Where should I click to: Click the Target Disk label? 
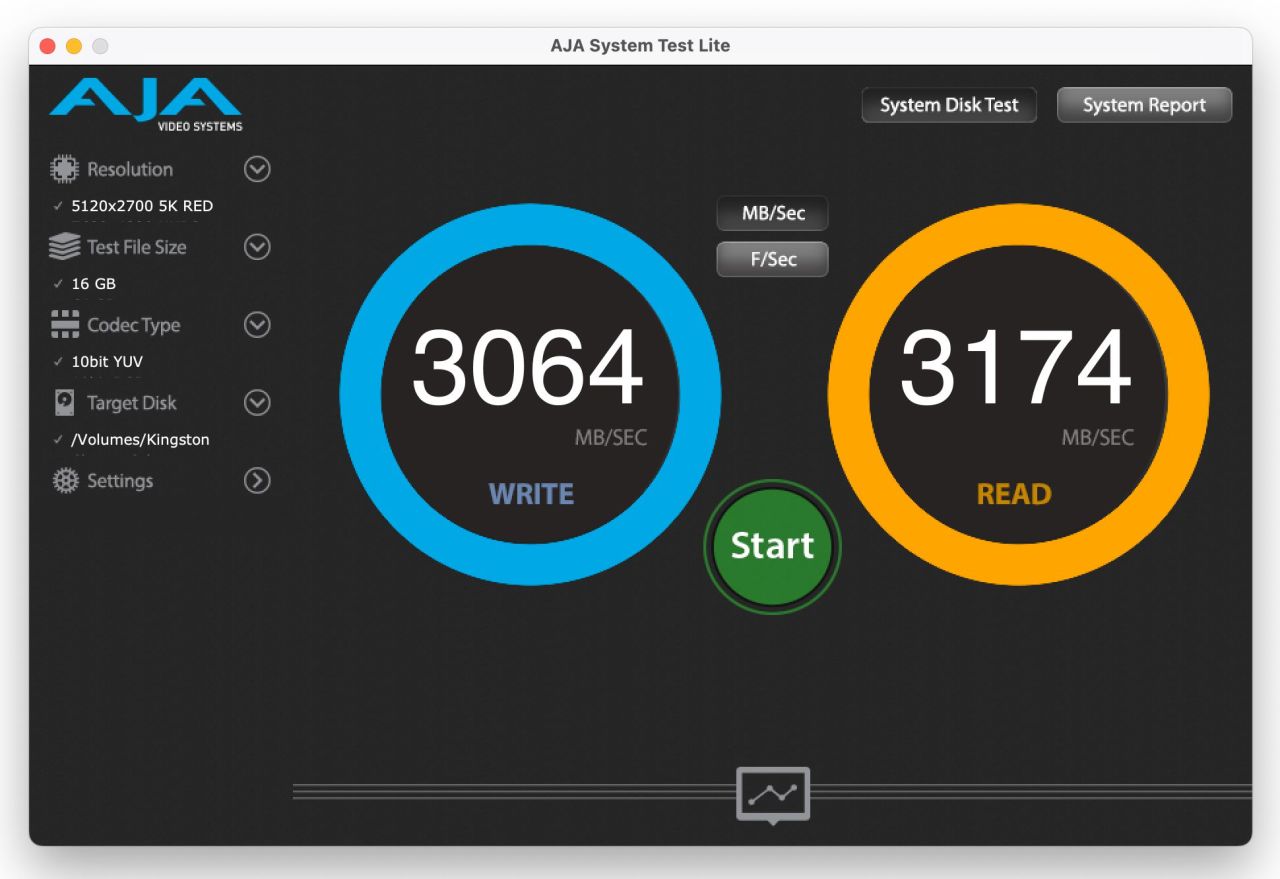pos(132,403)
